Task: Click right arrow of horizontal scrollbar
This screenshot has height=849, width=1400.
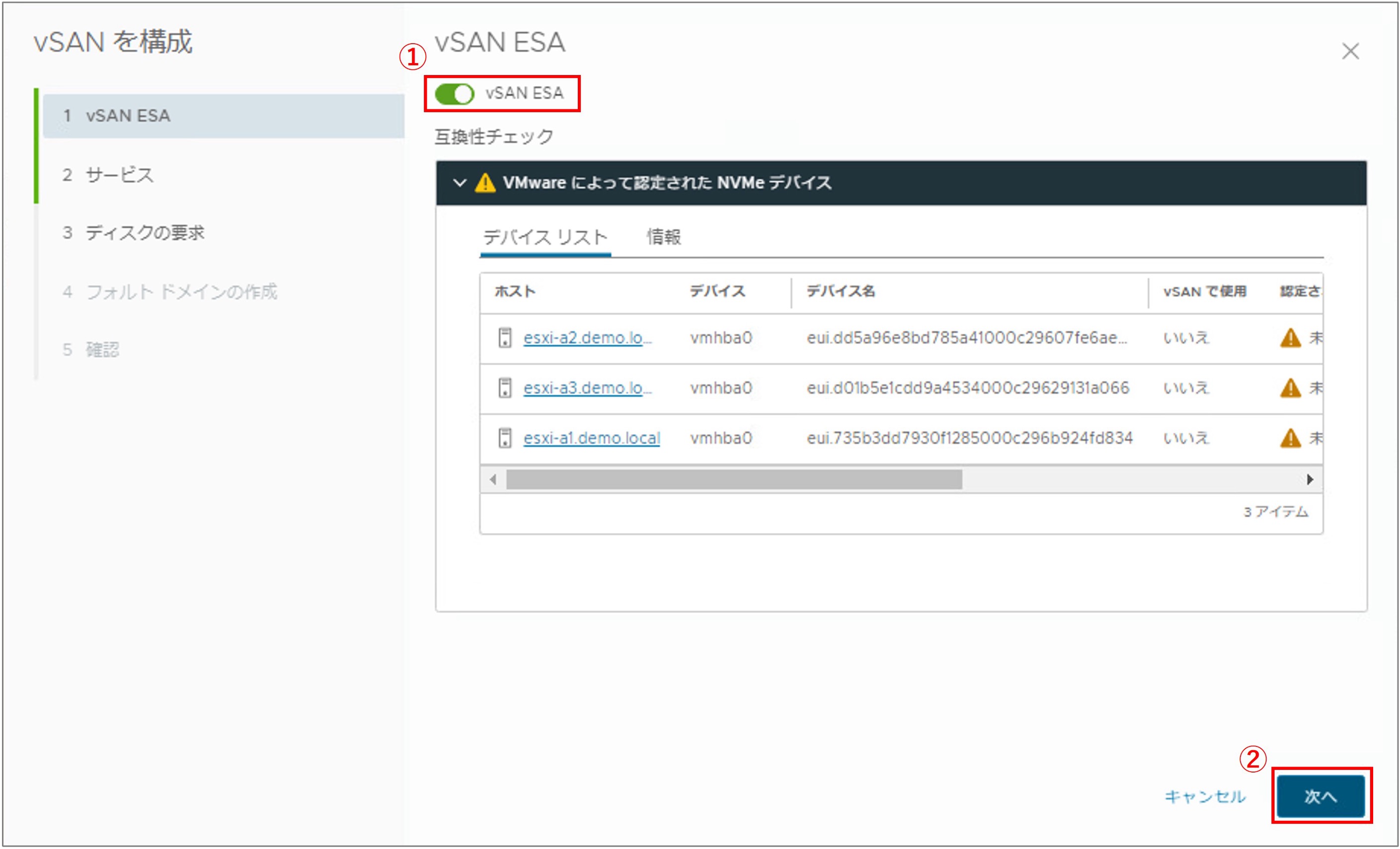Action: (1310, 479)
